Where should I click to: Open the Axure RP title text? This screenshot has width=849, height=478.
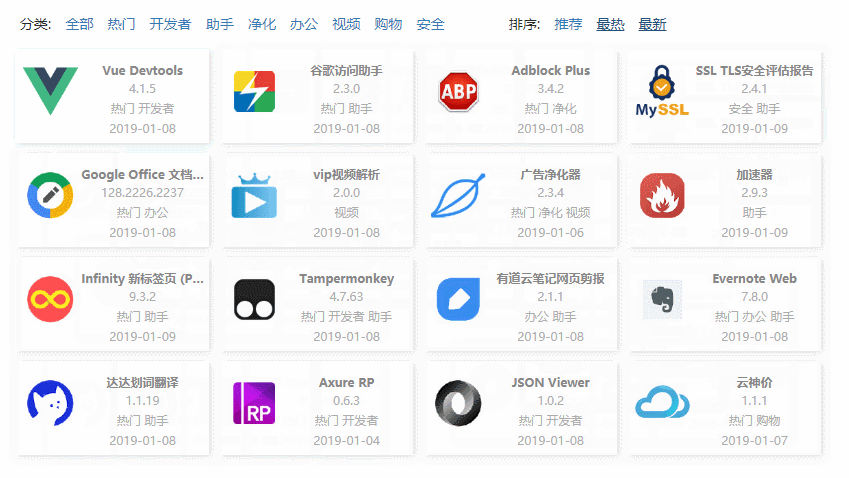[347, 382]
